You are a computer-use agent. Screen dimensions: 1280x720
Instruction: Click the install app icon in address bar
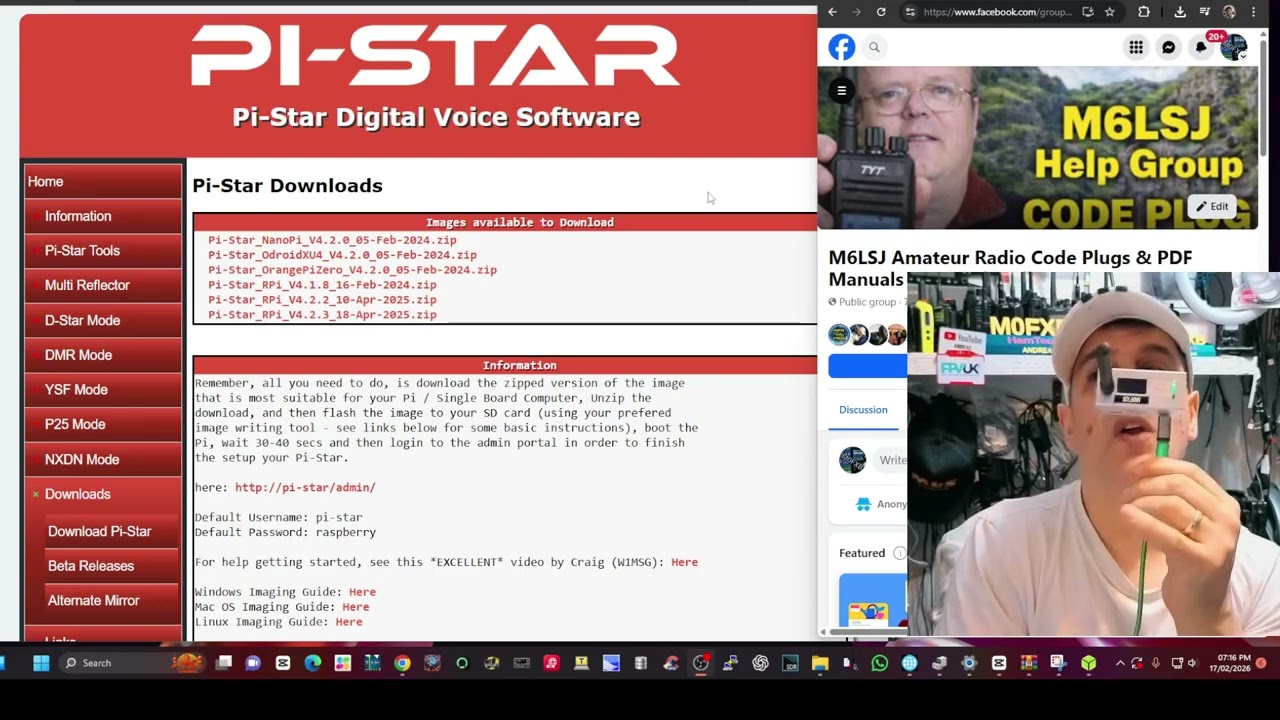[1088, 12]
